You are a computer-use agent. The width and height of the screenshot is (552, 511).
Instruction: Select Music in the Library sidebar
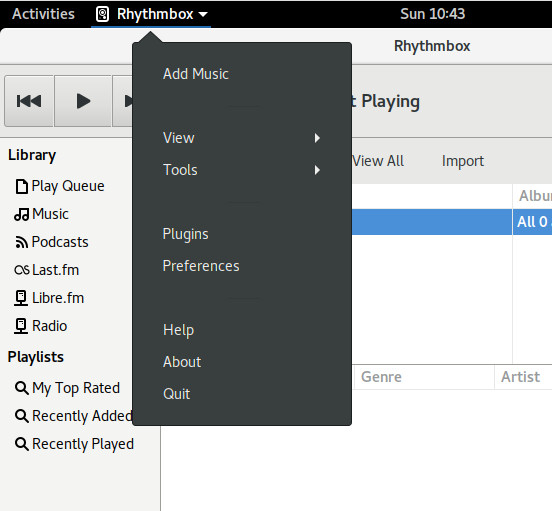(x=41, y=214)
